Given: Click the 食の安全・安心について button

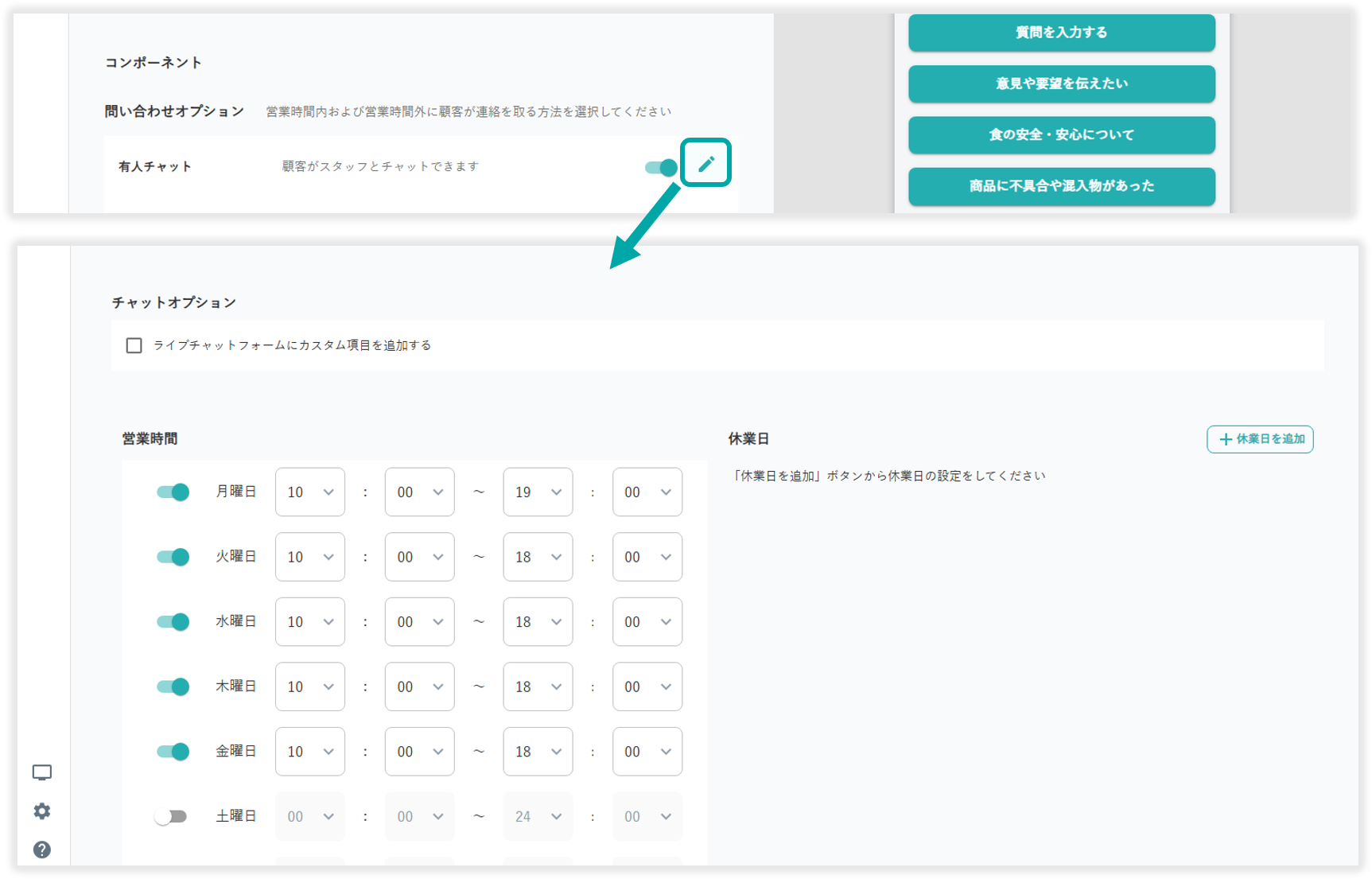Looking at the screenshot, I should point(1062,135).
